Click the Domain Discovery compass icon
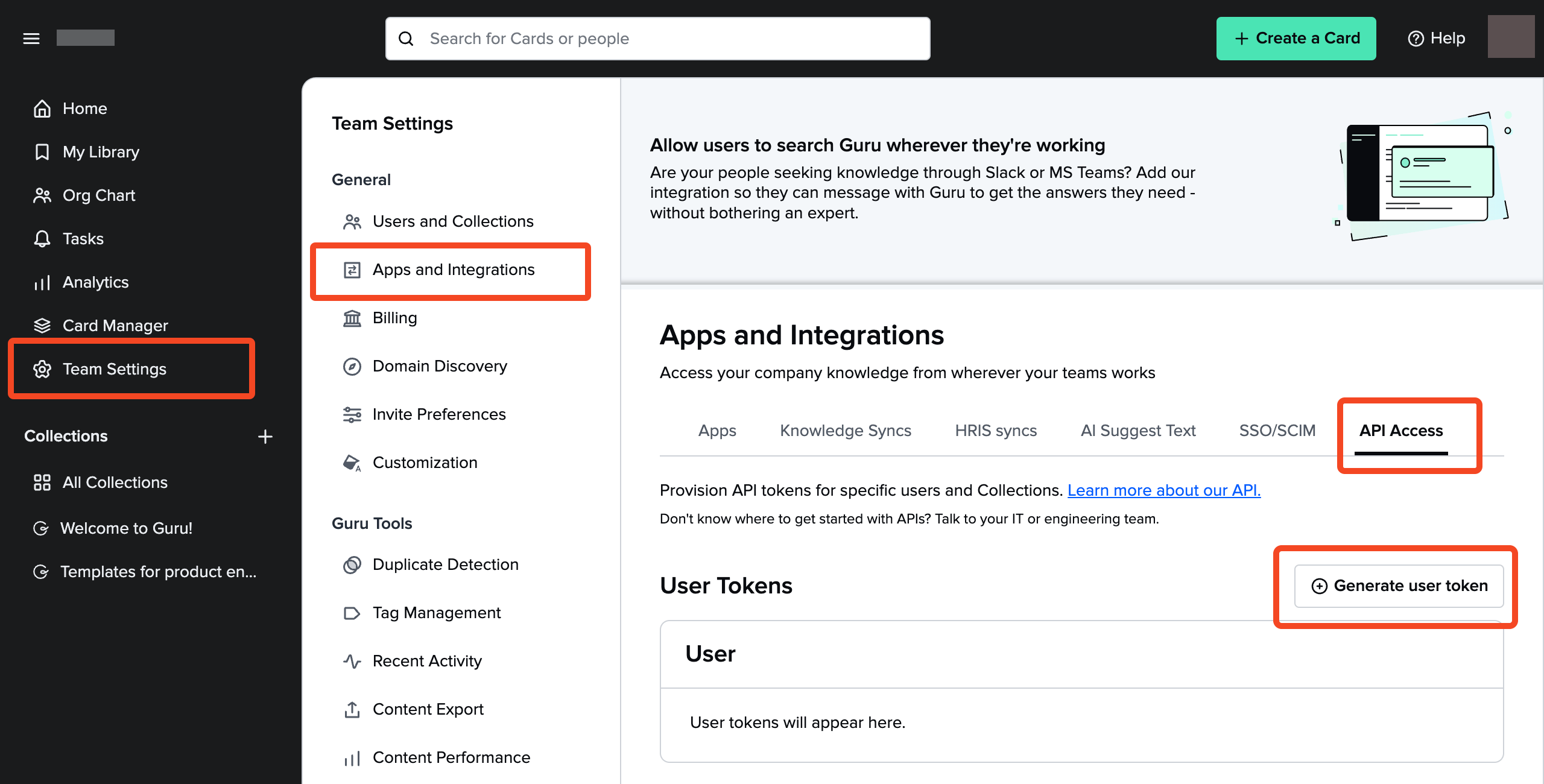Viewport: 1544px width, 784px height. pyautogui.click(x=352, y=367)
